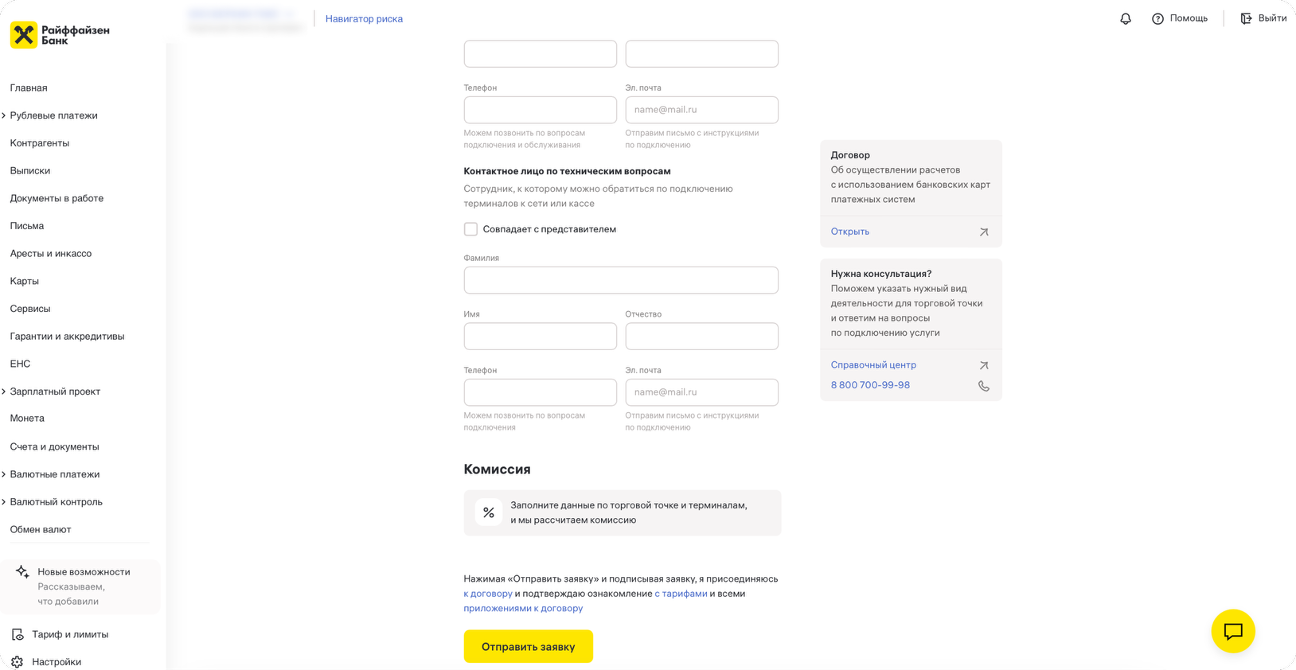Click the notifications bell icon
The height and width of the screenshot is (670, 1296).
[x=1125, y=19]
